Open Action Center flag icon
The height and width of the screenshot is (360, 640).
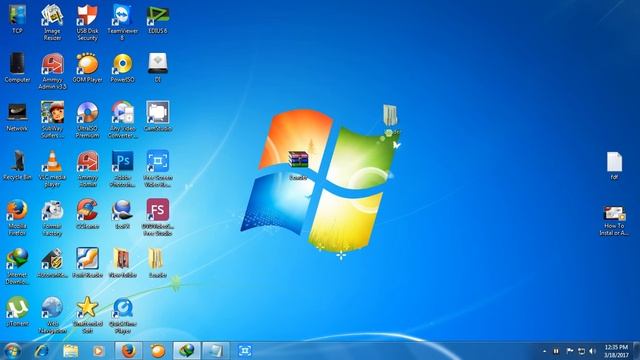(570, 351)
